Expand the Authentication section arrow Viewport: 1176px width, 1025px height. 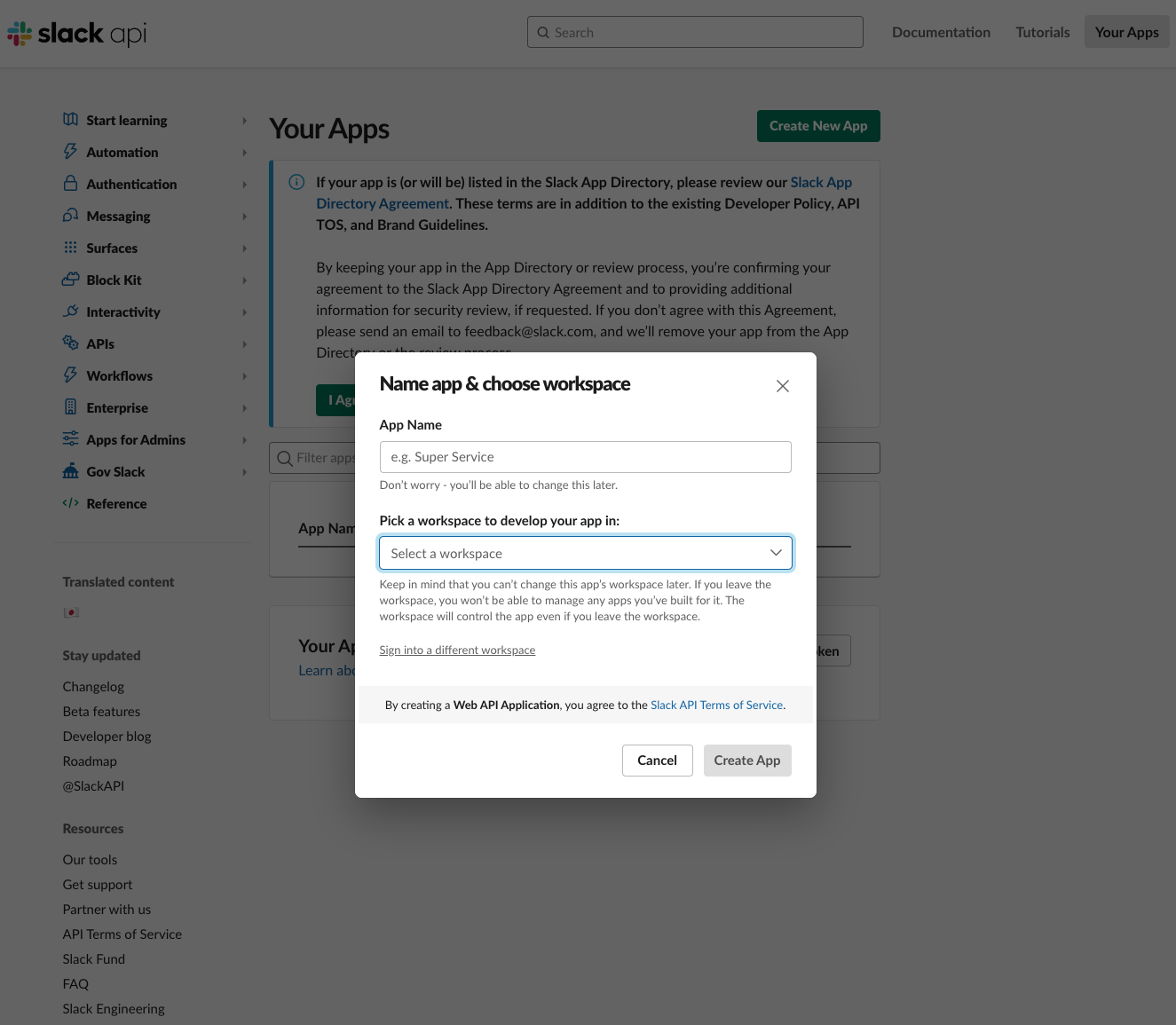244,185
